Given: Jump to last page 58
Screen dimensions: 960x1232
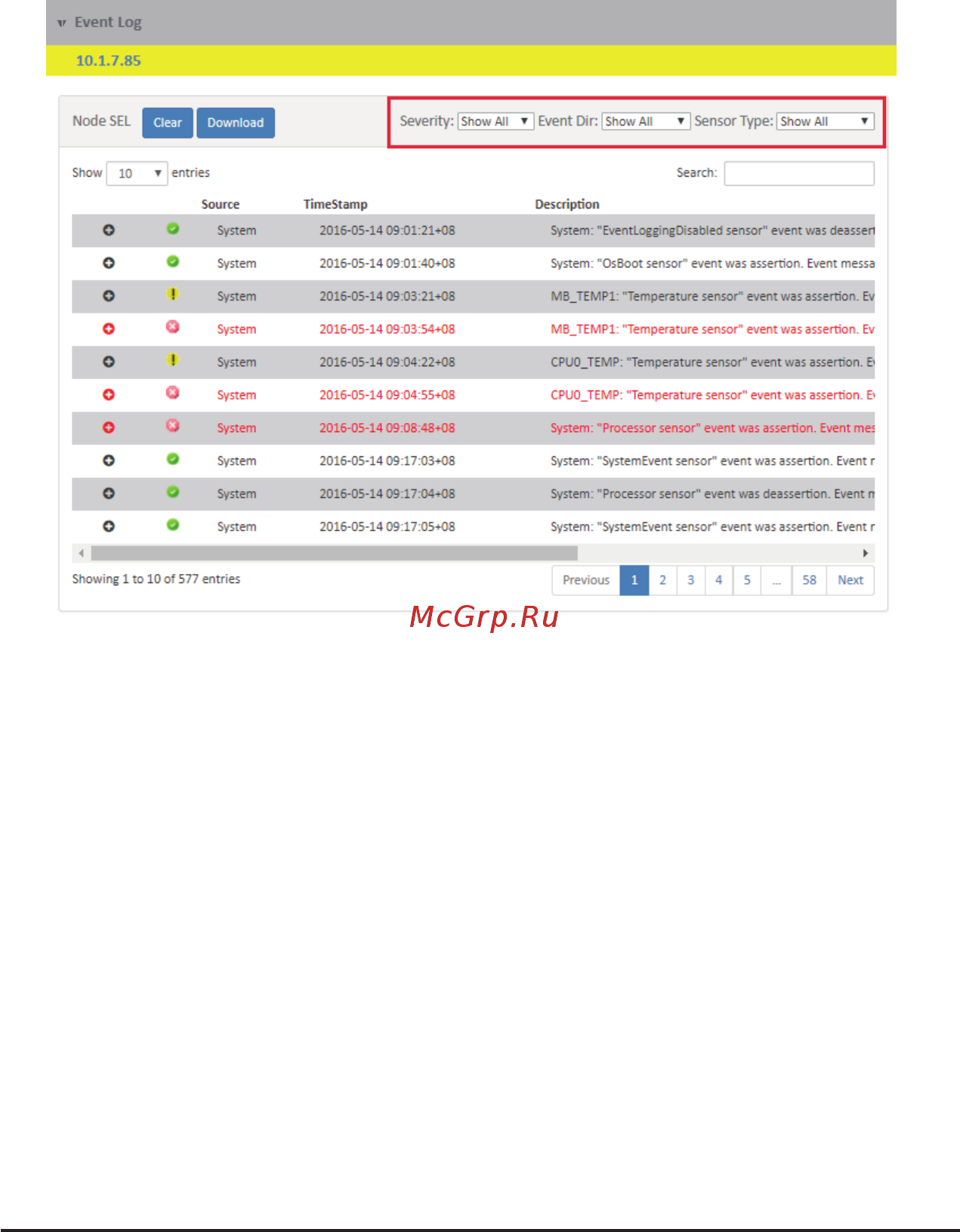Looking at the screenshot, I should coord(809,580).
